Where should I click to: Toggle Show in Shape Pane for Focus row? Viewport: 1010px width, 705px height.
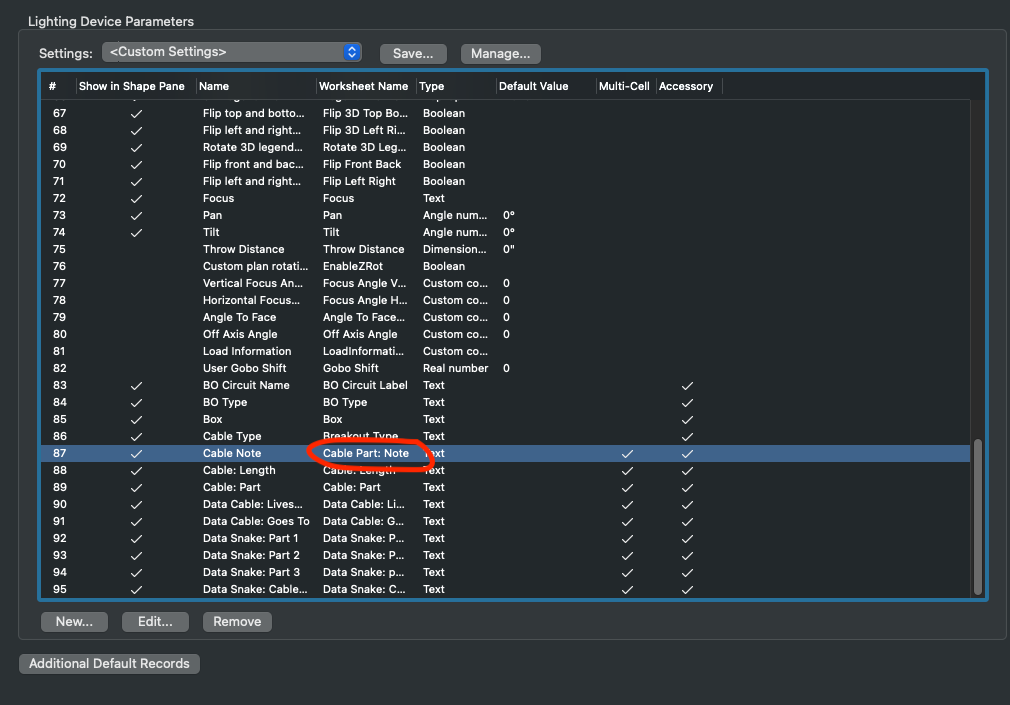(x=136, y=198)
